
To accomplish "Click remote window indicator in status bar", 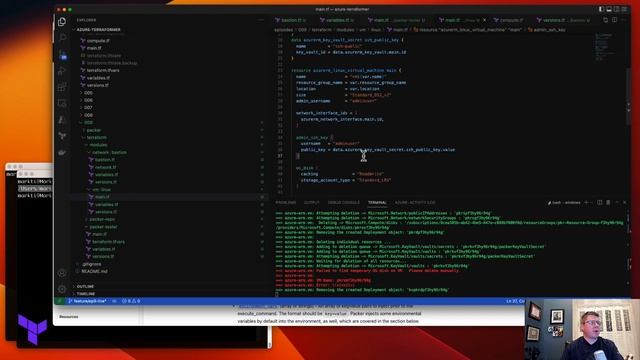I will coord(60,301).
